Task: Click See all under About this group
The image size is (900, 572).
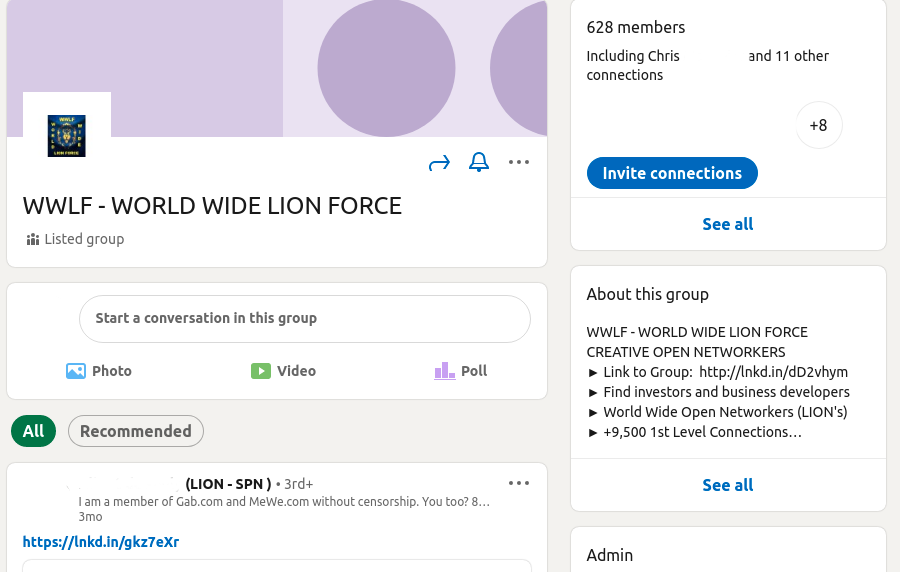Action: tap(728, 485)
